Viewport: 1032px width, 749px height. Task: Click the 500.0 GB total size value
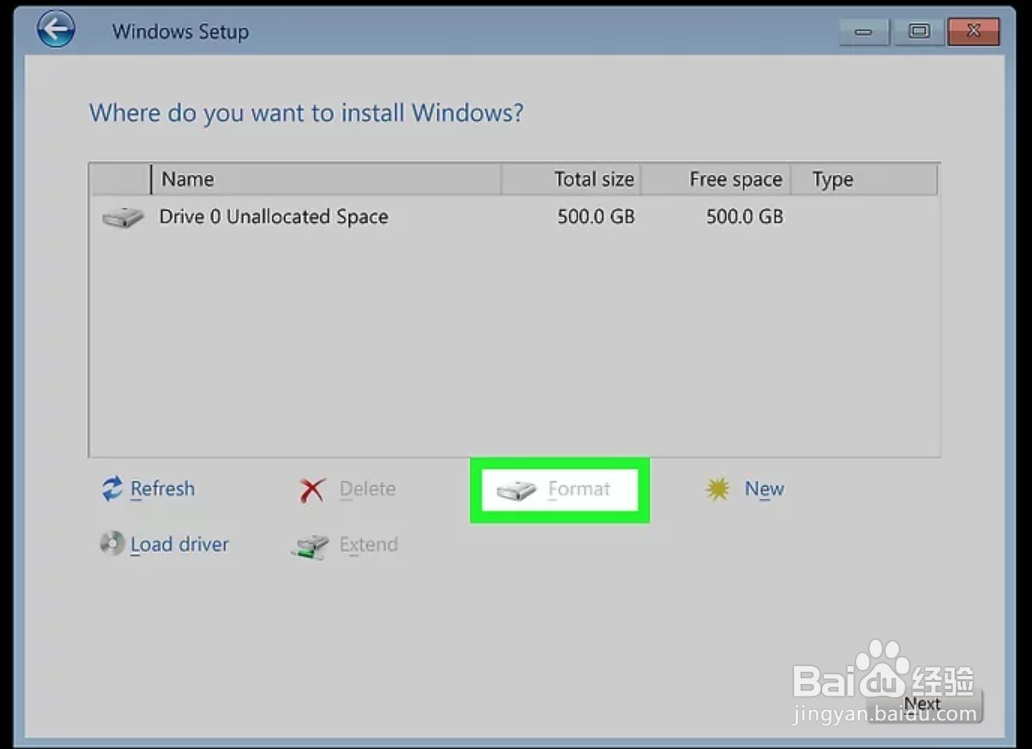(596, 217)
